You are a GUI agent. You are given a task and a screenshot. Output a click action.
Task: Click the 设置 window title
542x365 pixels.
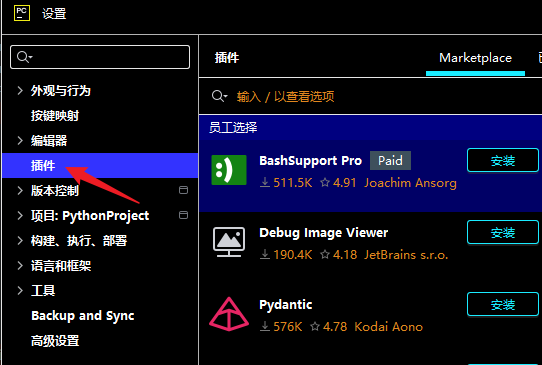click(54, 14)
